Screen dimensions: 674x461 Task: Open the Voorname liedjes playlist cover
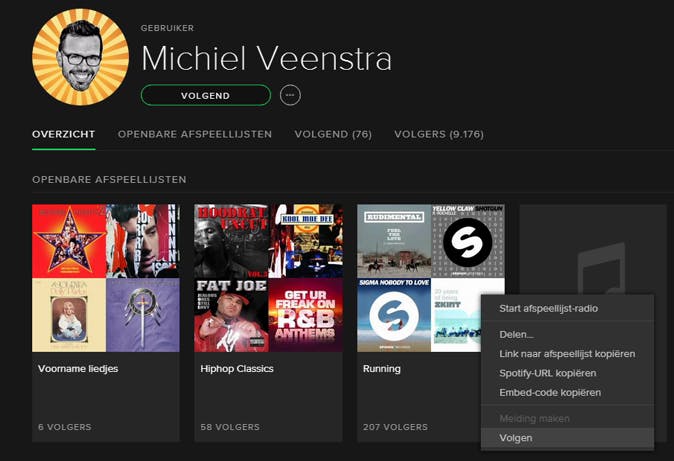[x=106, y=278]
